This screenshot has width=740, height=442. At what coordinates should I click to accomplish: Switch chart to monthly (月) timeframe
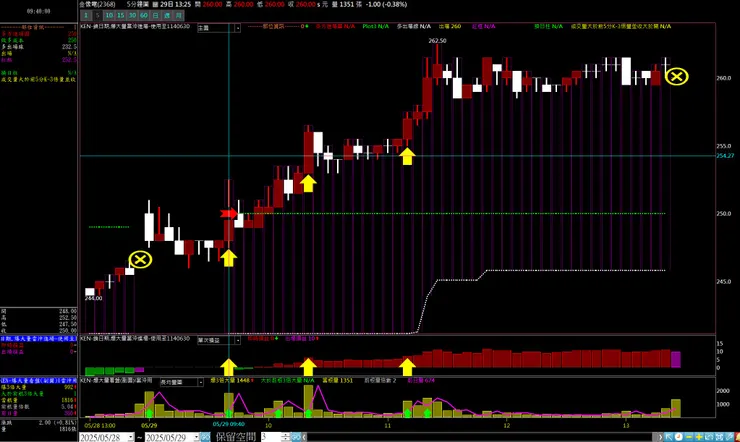[x=178, y=15]
